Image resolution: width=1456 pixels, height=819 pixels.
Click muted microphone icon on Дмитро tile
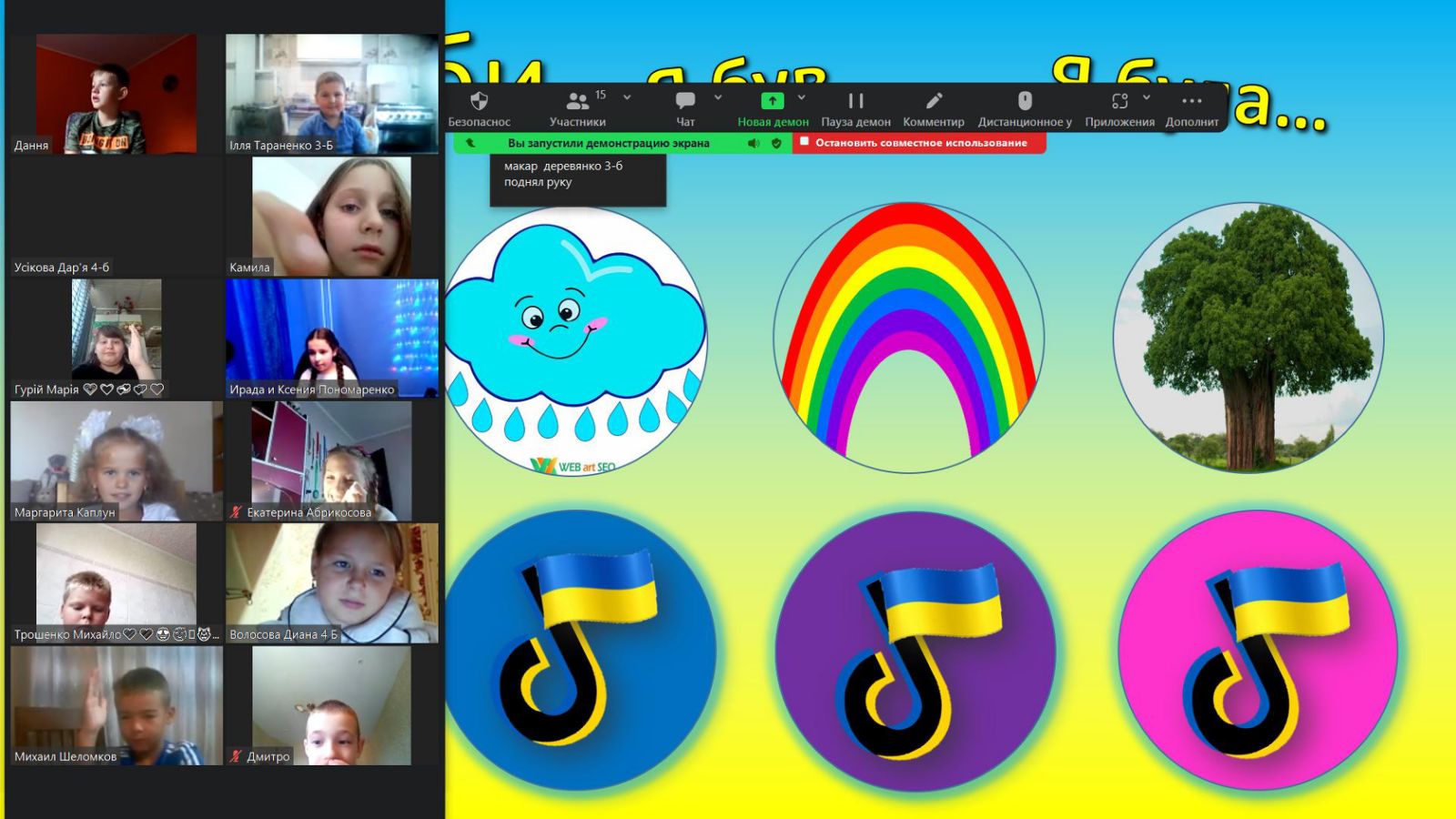tap(236, 756)
